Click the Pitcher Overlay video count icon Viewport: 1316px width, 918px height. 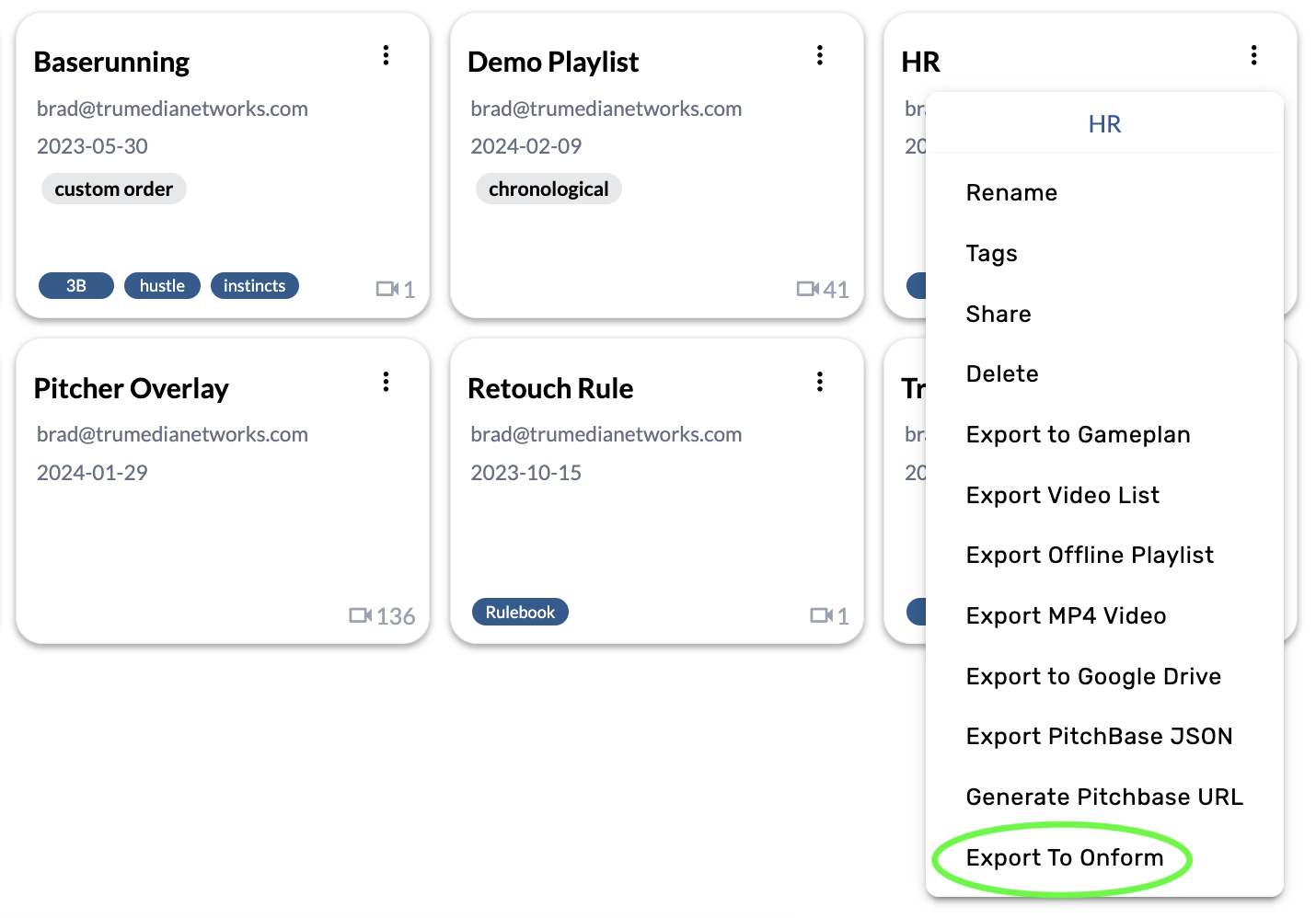coord(360,615)
